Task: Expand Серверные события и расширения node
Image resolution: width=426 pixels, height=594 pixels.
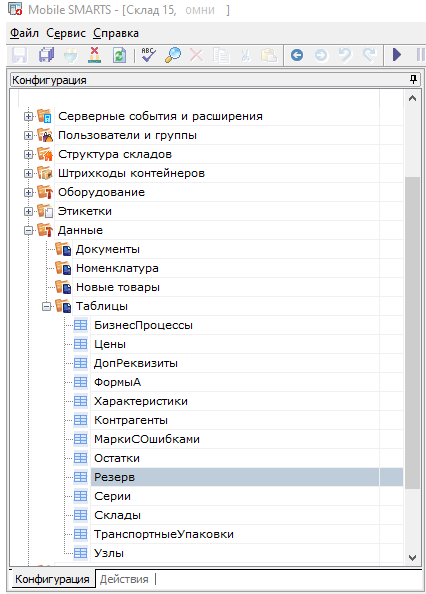Action: [28, 116]
